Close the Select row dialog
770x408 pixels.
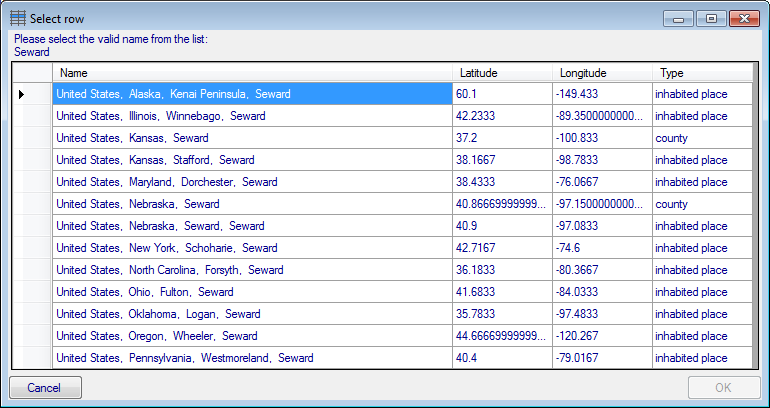742,18
